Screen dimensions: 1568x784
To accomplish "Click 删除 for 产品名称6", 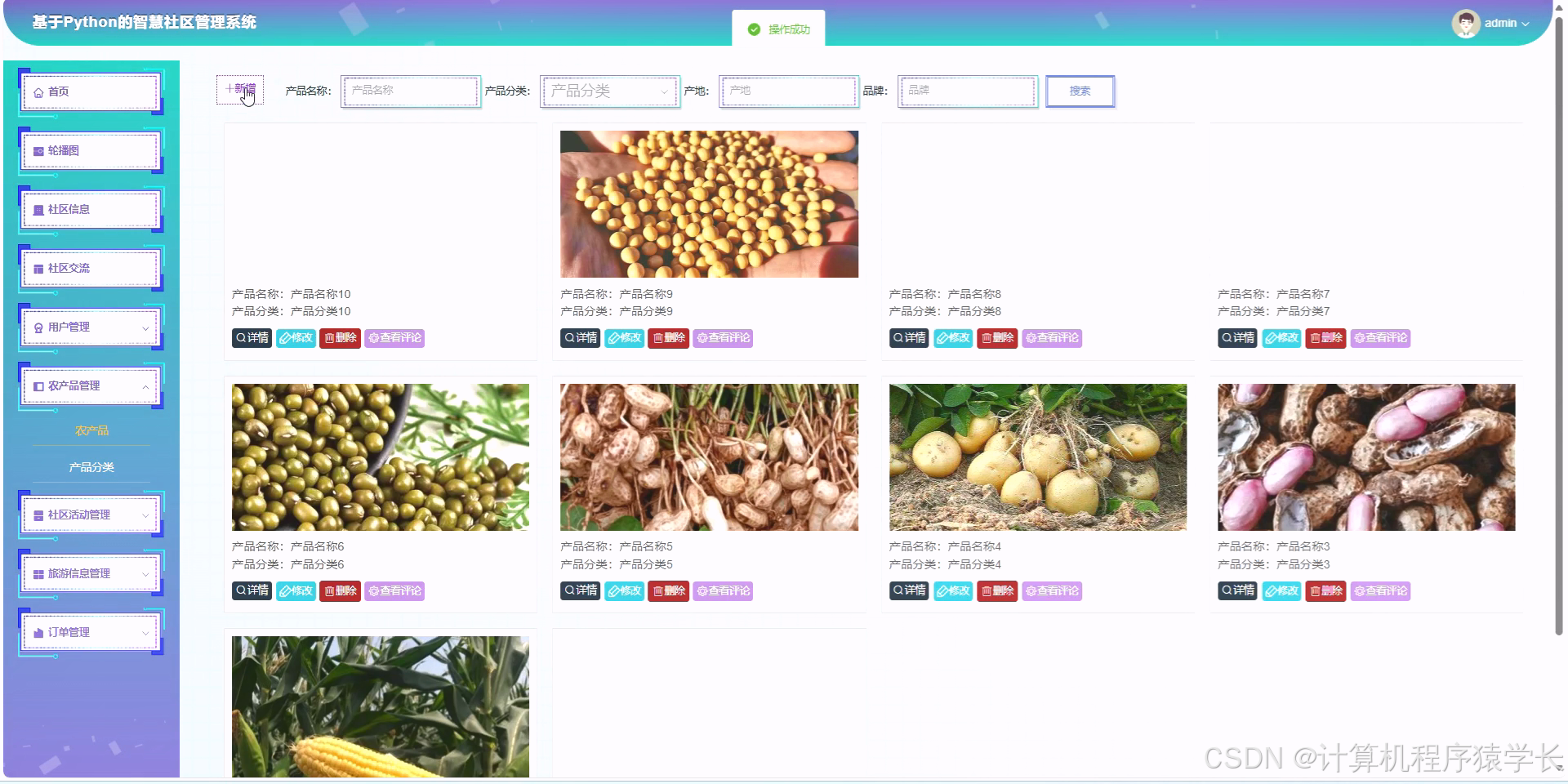I will tap(340, 591).
